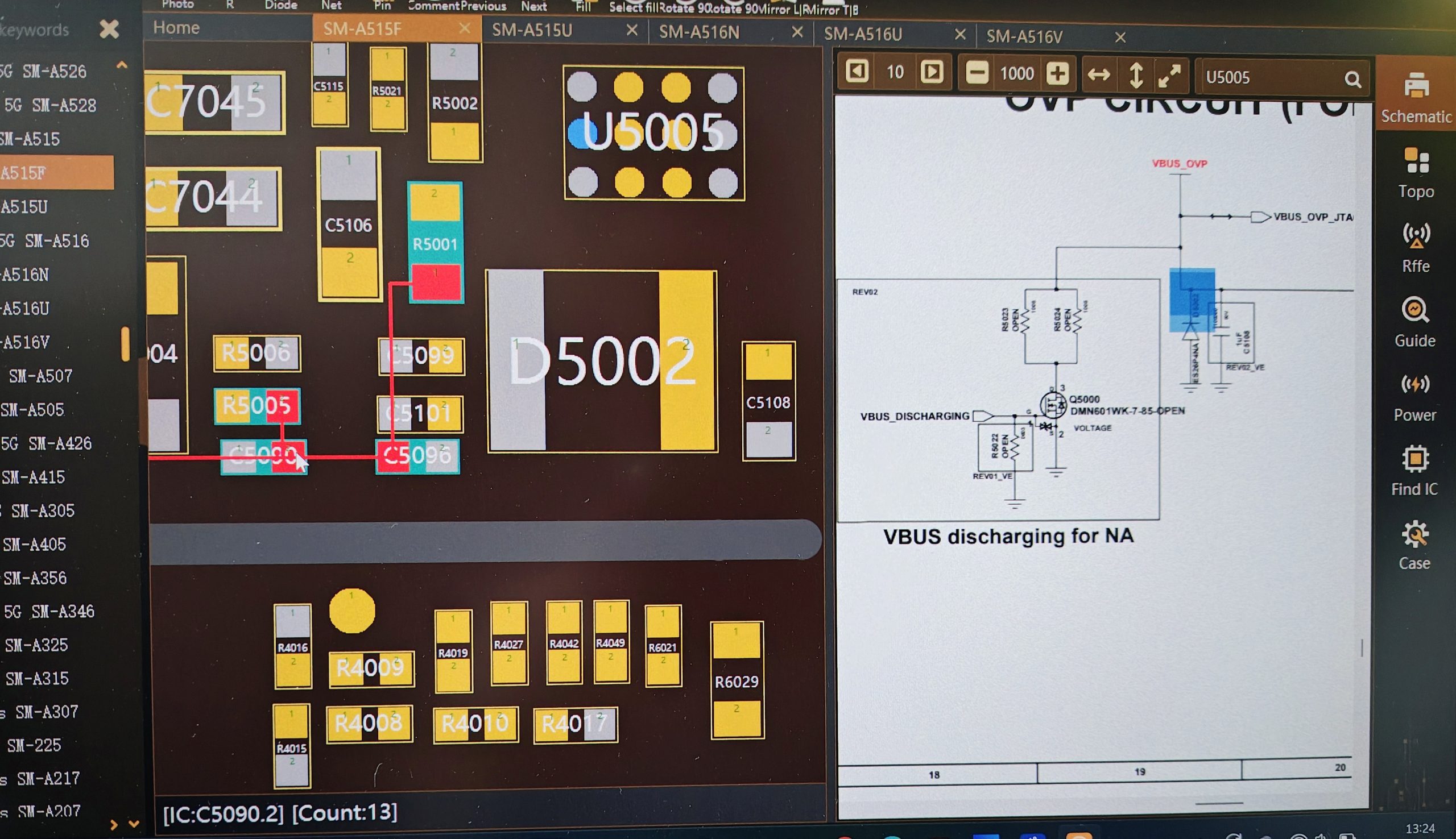Screen dimensions: 1456x839
Task: Fit schematic to width
Action: click(x=1099, y=75)
